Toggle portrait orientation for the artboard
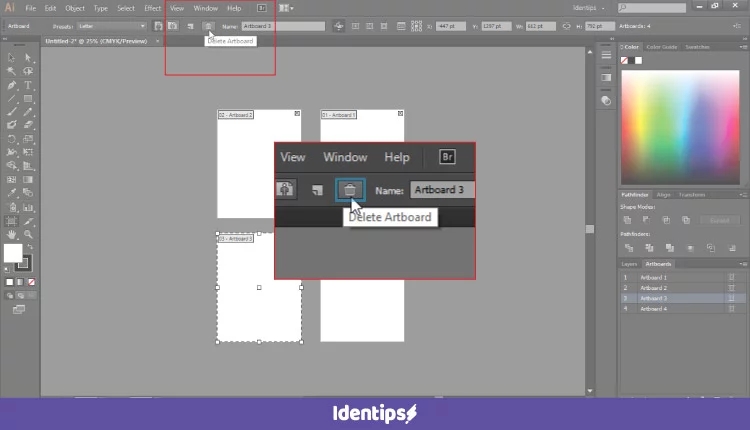The height and width of the screenshot is (430, 750). 158,25
